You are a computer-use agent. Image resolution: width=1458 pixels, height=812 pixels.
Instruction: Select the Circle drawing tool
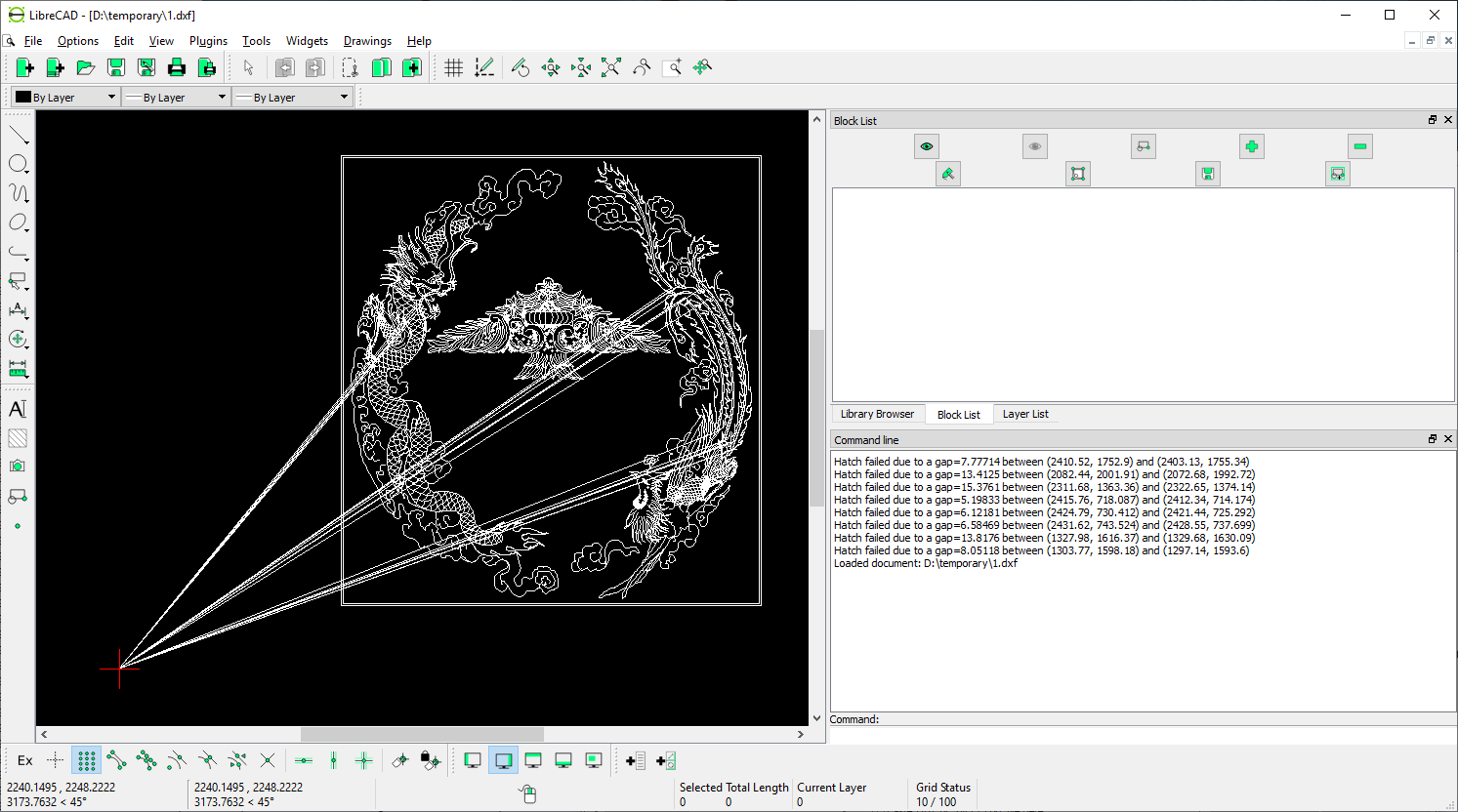pyautogui.click(x=18, y=164)
